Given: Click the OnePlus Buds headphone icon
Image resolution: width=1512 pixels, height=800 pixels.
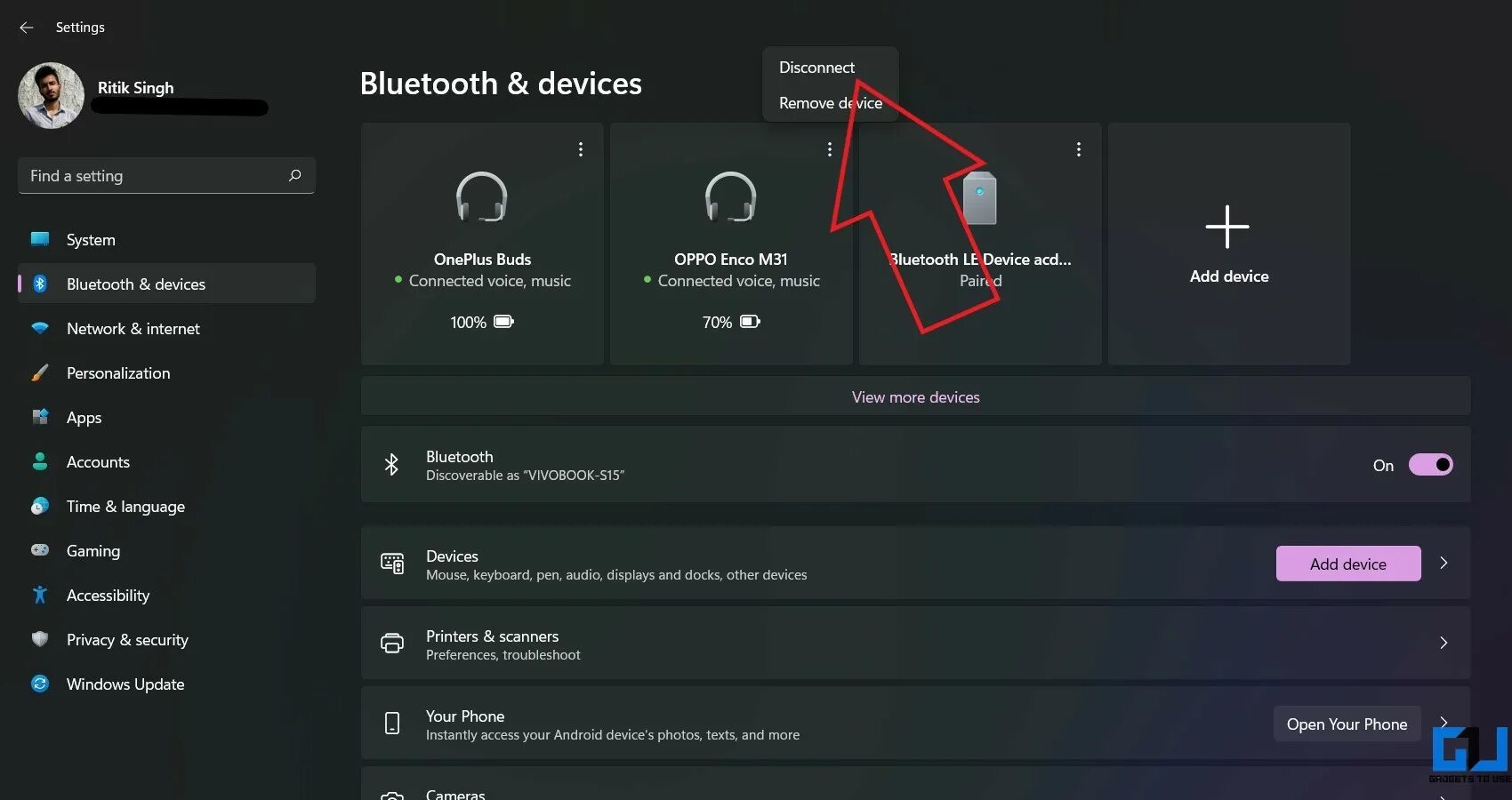Looking at the screenshot, I should 482,196.
